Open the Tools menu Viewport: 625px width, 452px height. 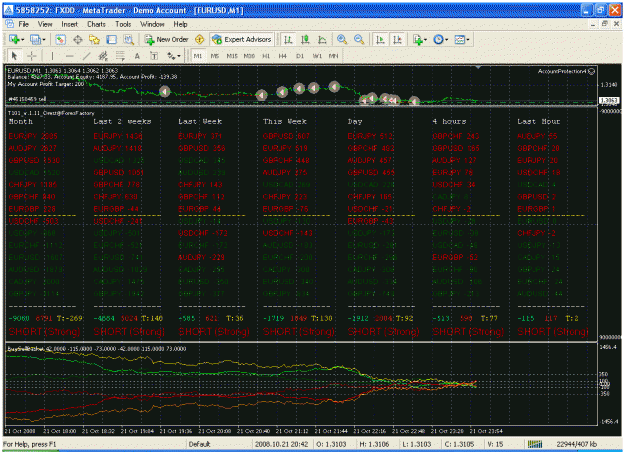[123, 24]
